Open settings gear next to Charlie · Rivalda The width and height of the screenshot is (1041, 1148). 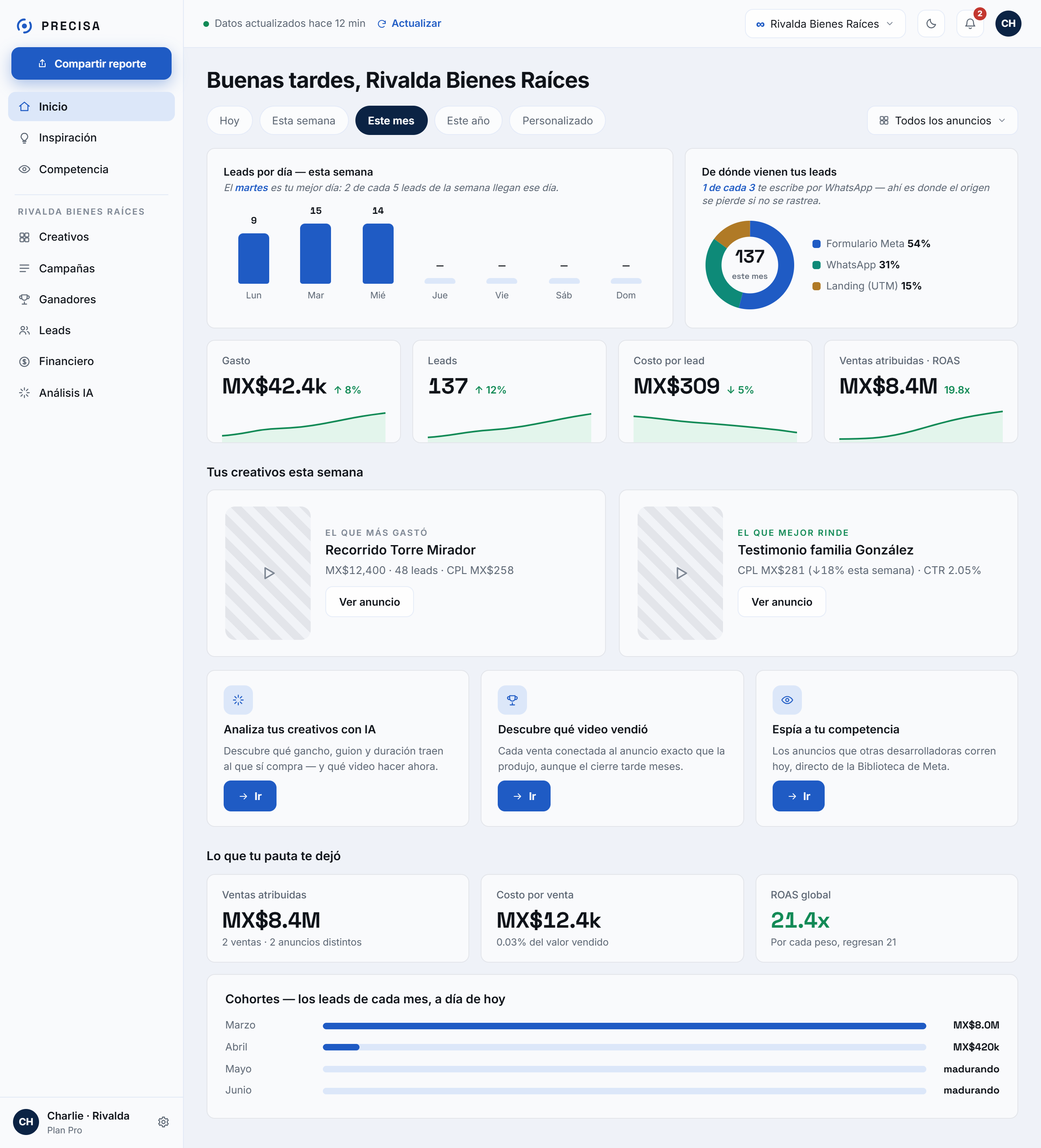[x=163, y=1121]
